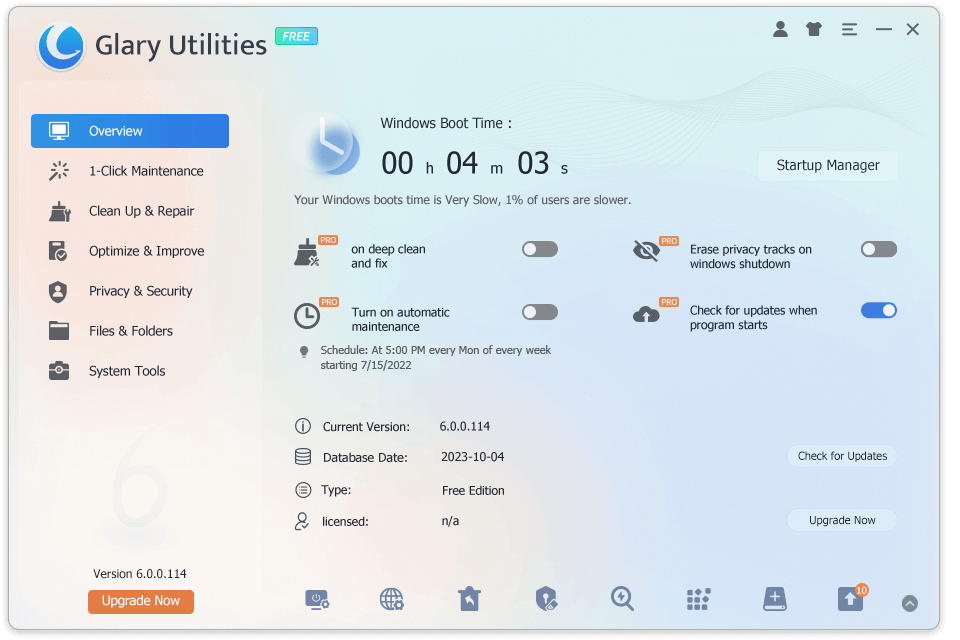The image size is (960, 640).
Task: Select Clean Up & Repair in sidebar
Action: coord(141,211)
